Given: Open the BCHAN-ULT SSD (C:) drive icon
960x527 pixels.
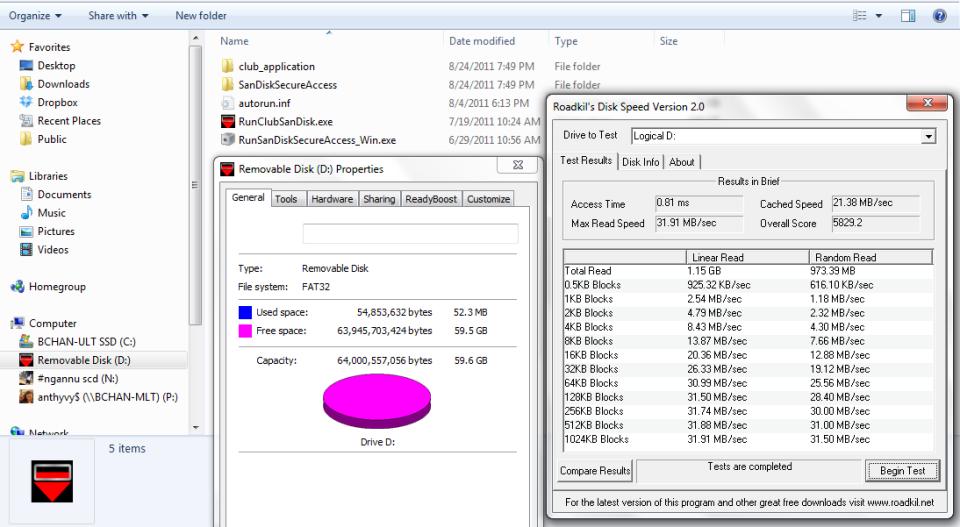Looking at the screenshot, I should coord(26,342).
